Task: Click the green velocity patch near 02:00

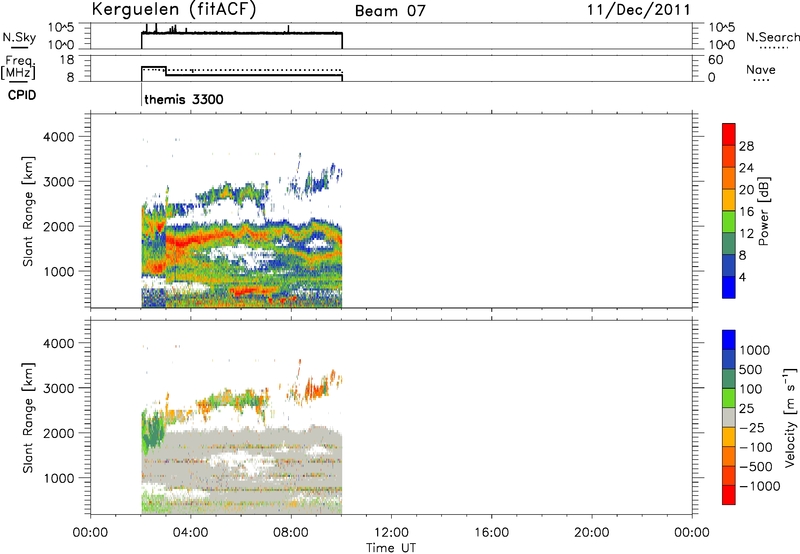Action: coord(152,429)
